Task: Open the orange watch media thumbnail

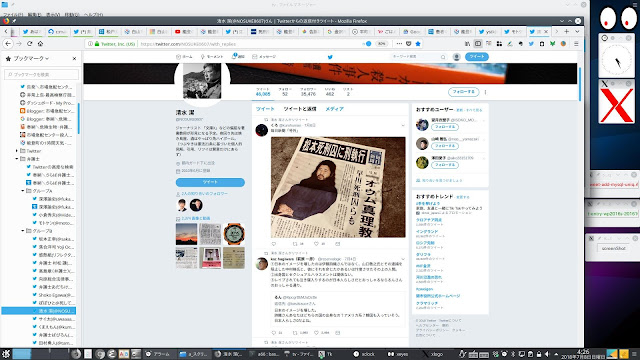Action: 234,234
